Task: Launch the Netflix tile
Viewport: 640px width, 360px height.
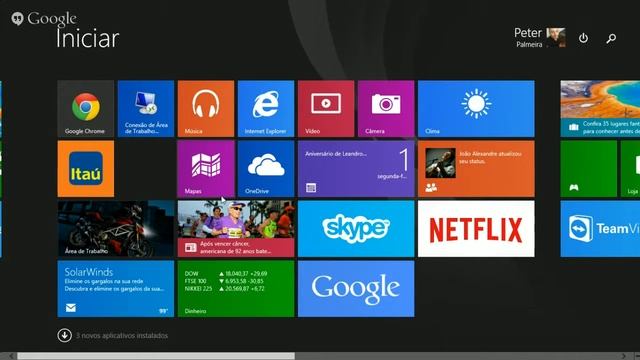Action: click(x=476, y=229)
